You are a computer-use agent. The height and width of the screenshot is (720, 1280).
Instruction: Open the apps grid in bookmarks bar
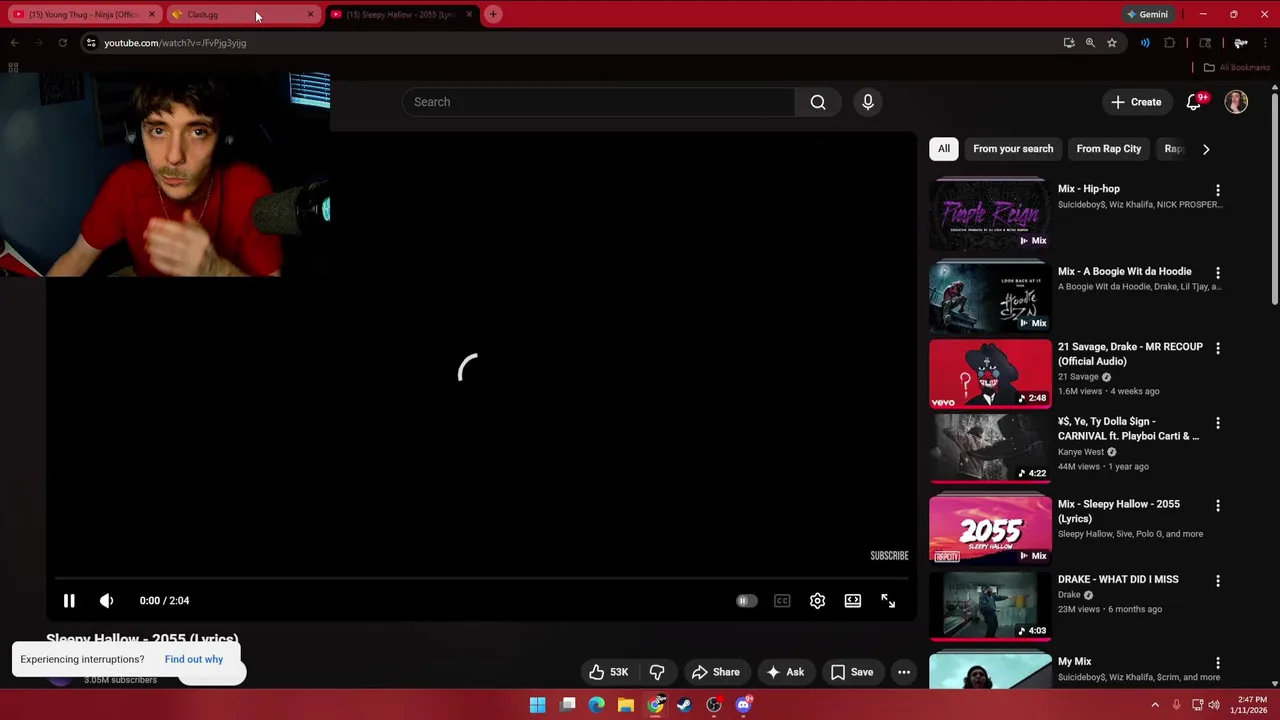(x=13, y=68)
